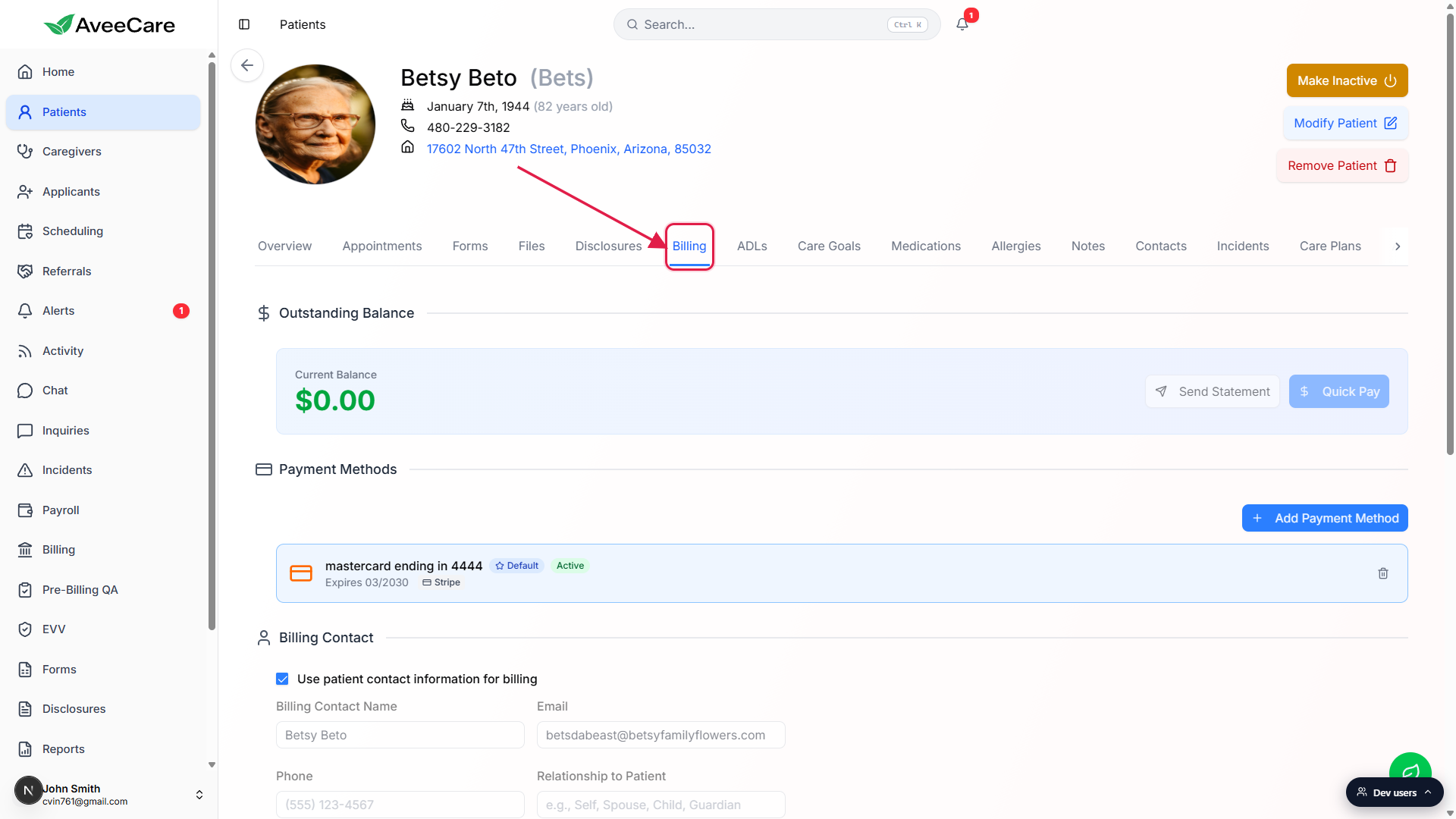Click Add Payment Method
The width and height of the screenshot is (1456, 819).
click(x=1325, y=519)
